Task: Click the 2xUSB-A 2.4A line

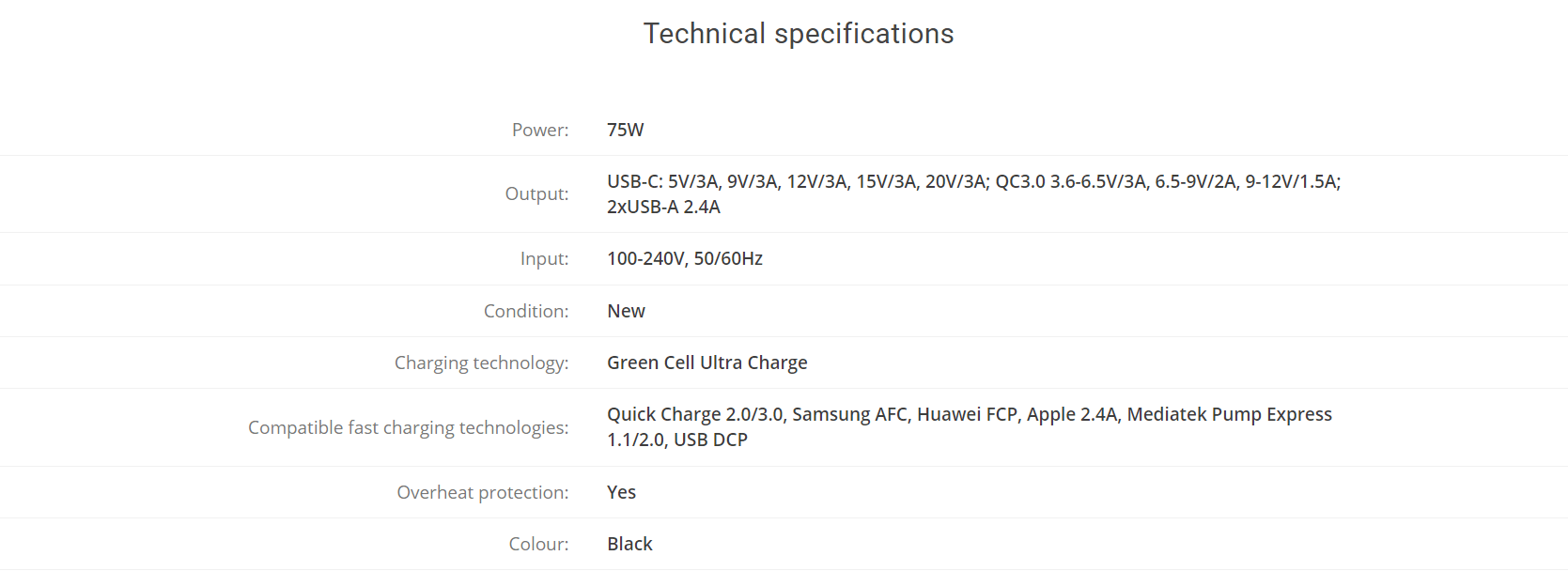Action: [663, 207]
